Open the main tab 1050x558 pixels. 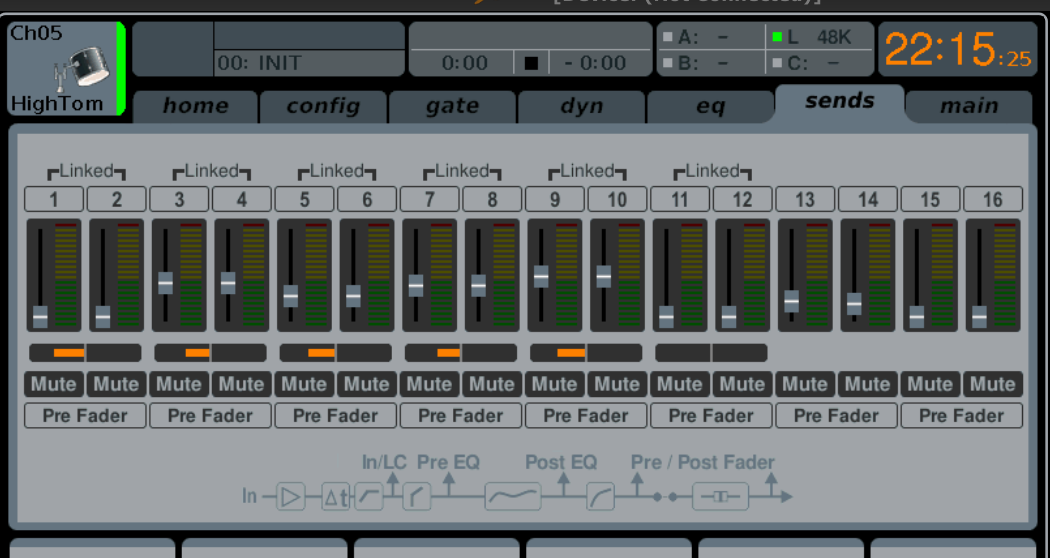coord(969,107)
